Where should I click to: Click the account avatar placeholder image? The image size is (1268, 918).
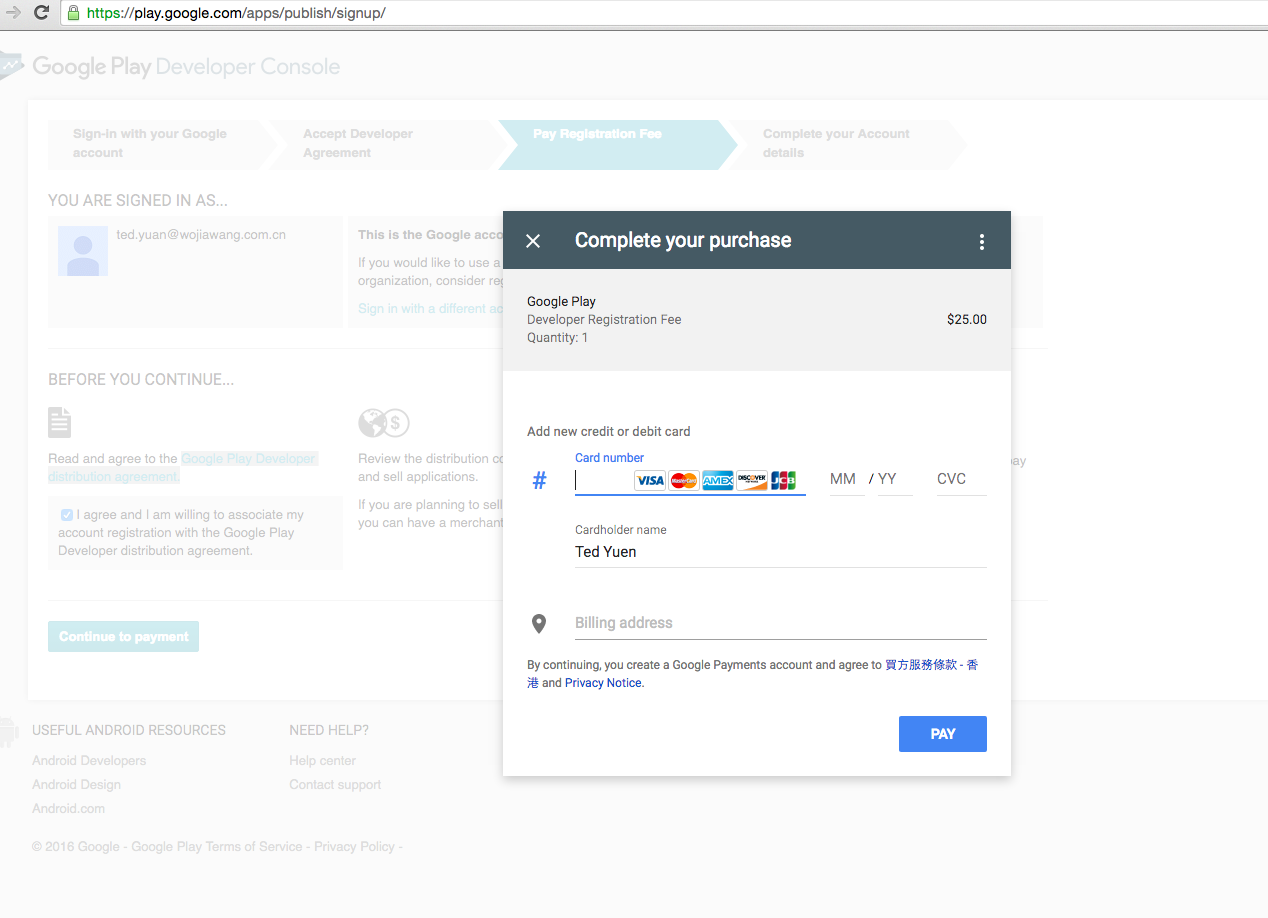[83, 251]
